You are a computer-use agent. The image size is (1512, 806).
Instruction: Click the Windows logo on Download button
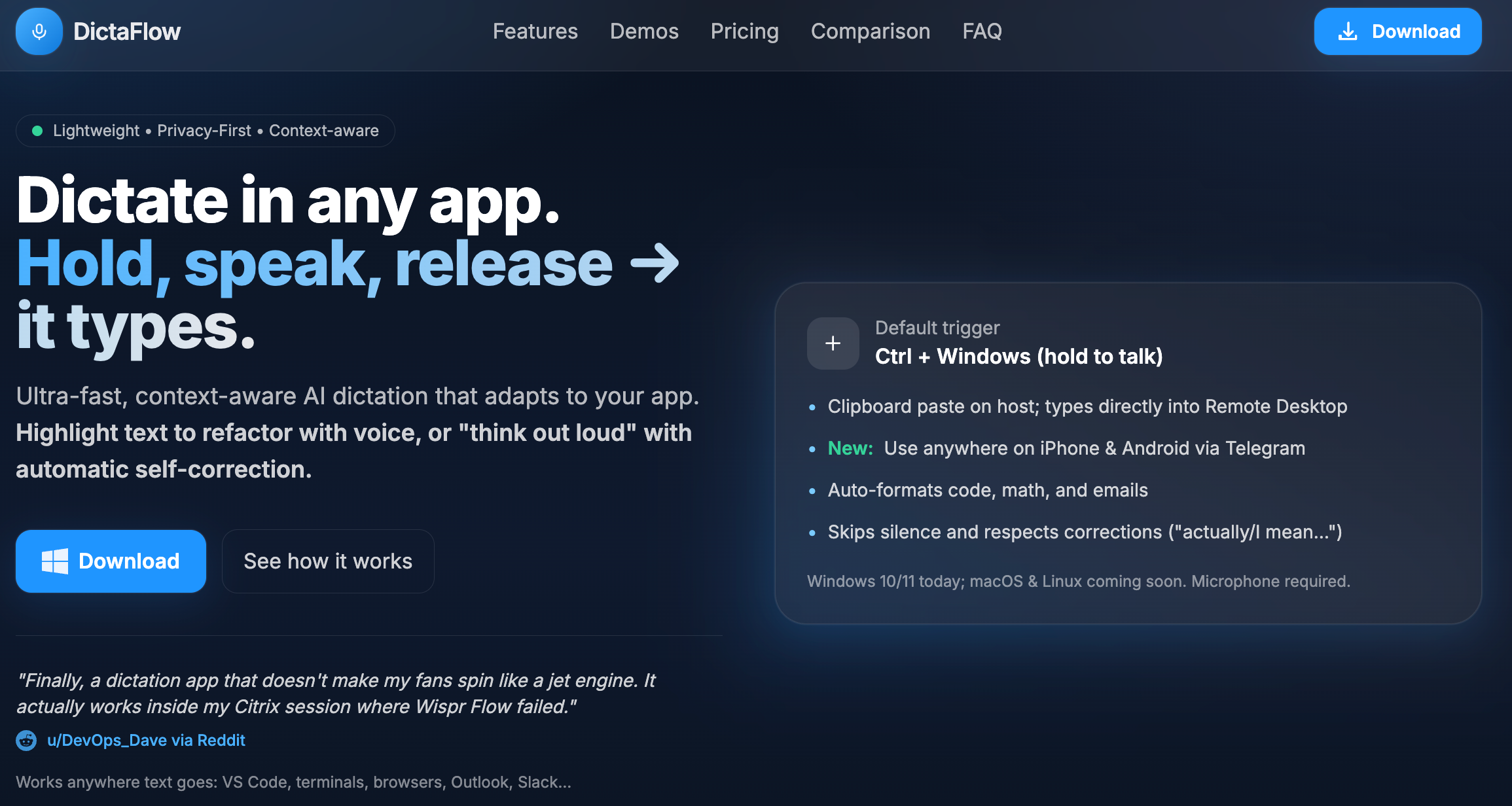55,561
